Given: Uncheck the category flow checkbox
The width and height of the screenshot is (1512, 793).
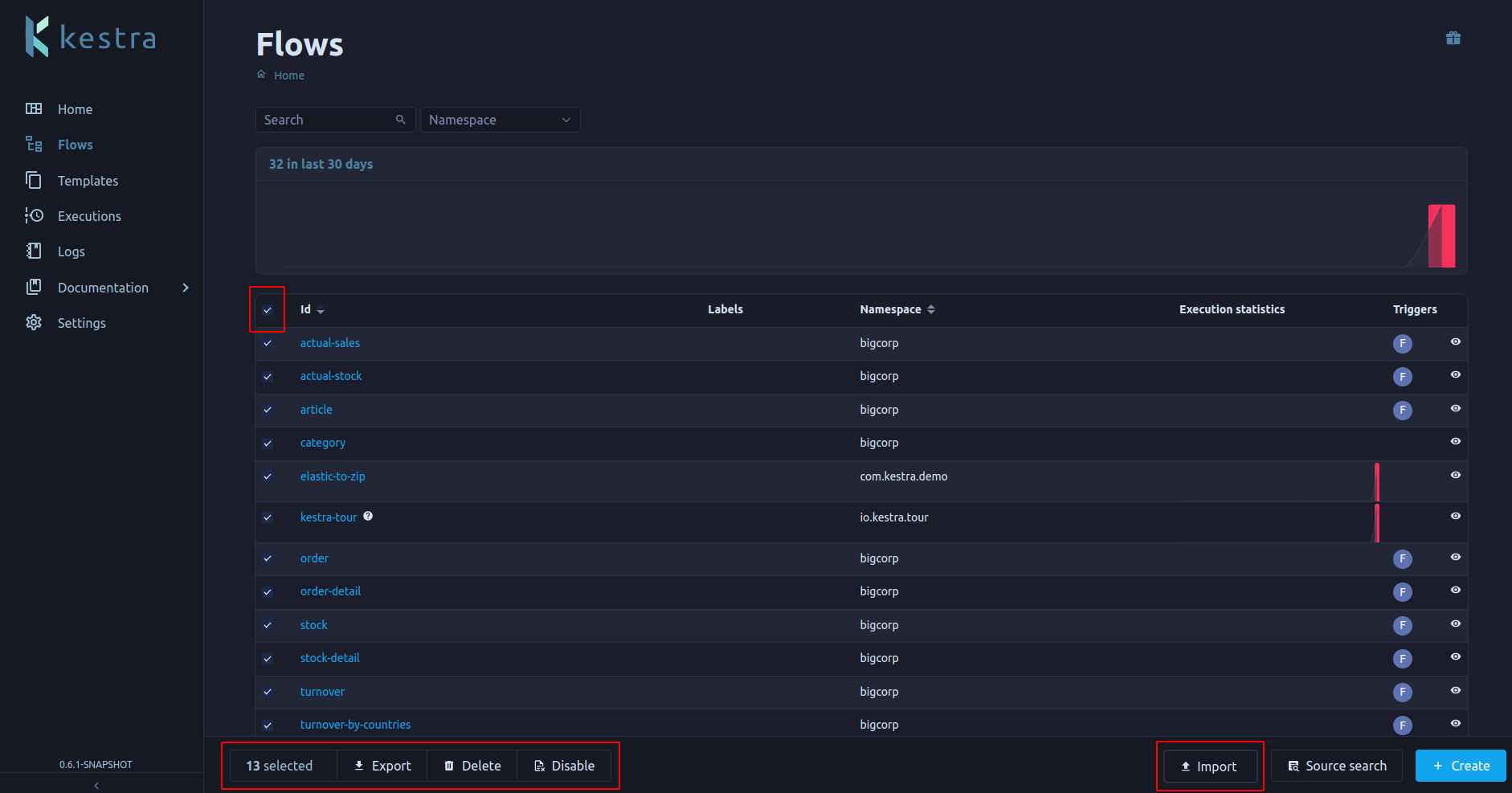Looking at the screenshot, I should [268, 444].
